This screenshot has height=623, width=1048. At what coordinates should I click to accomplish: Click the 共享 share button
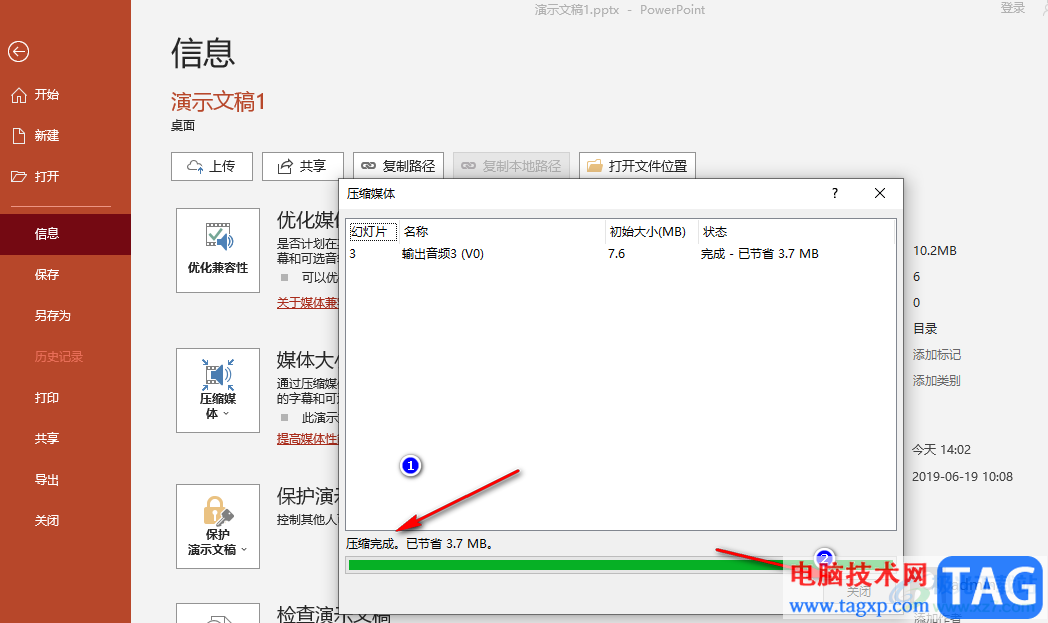coord(303,166)
